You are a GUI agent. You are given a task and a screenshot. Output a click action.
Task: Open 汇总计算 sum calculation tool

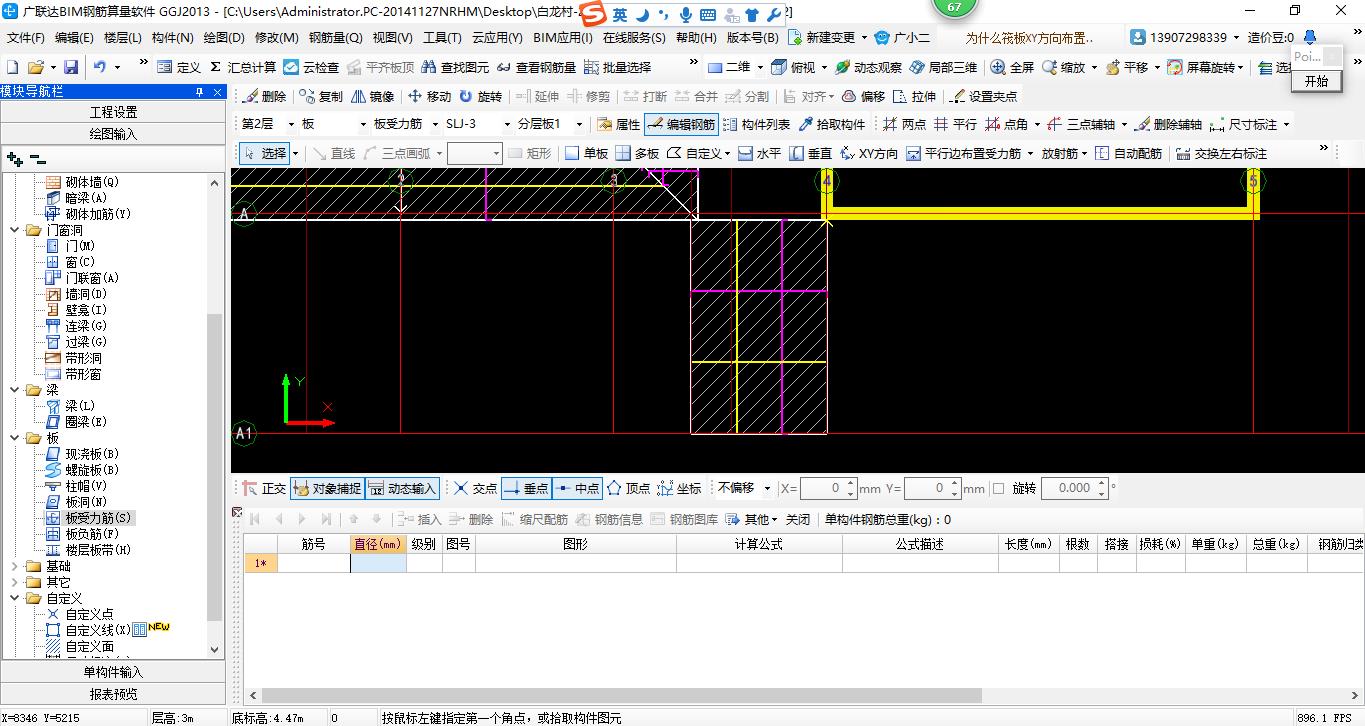coord(243,67)
